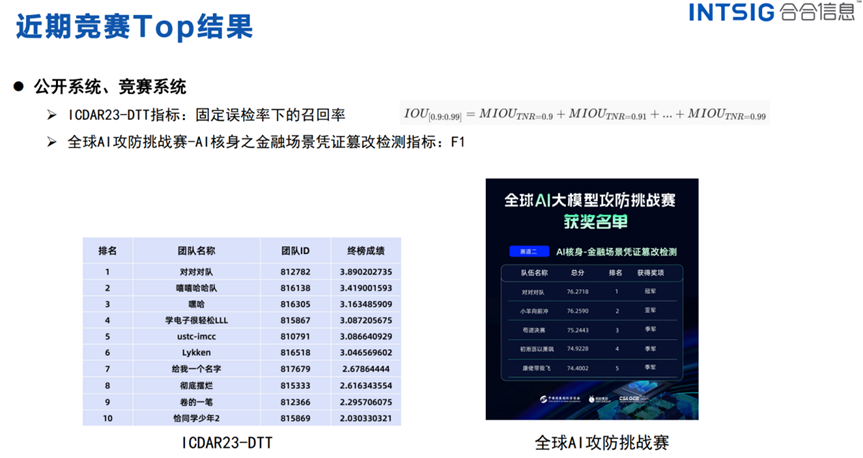Viewport: 863px width, 458px height.
Task: Click team ID 815869
Action: click(296, 418)
